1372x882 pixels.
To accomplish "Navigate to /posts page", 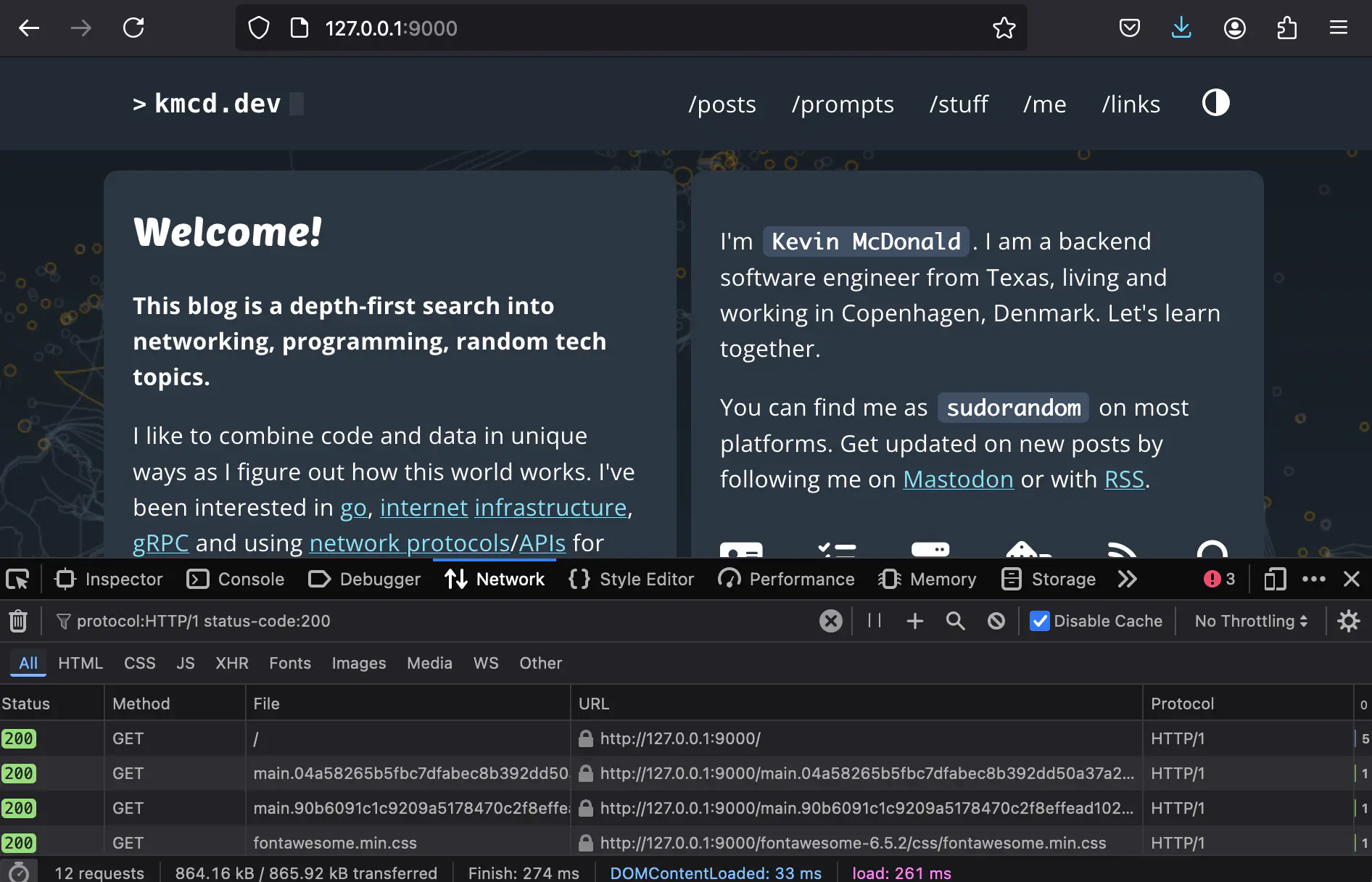I will pyautogui.click(x=722, y=104).
